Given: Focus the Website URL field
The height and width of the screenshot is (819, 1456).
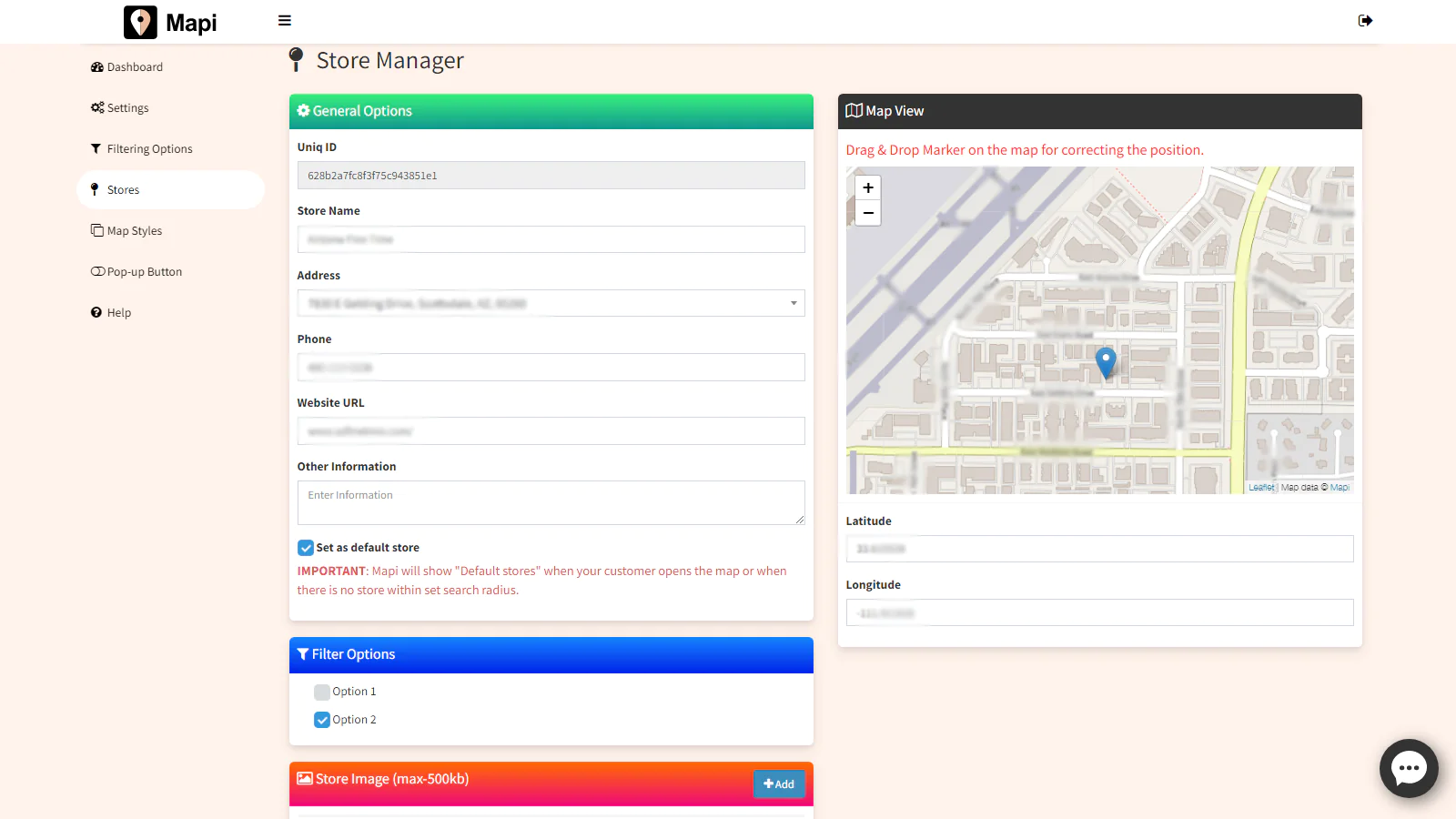Looking at the screenshot, I should tap(551, 430).
